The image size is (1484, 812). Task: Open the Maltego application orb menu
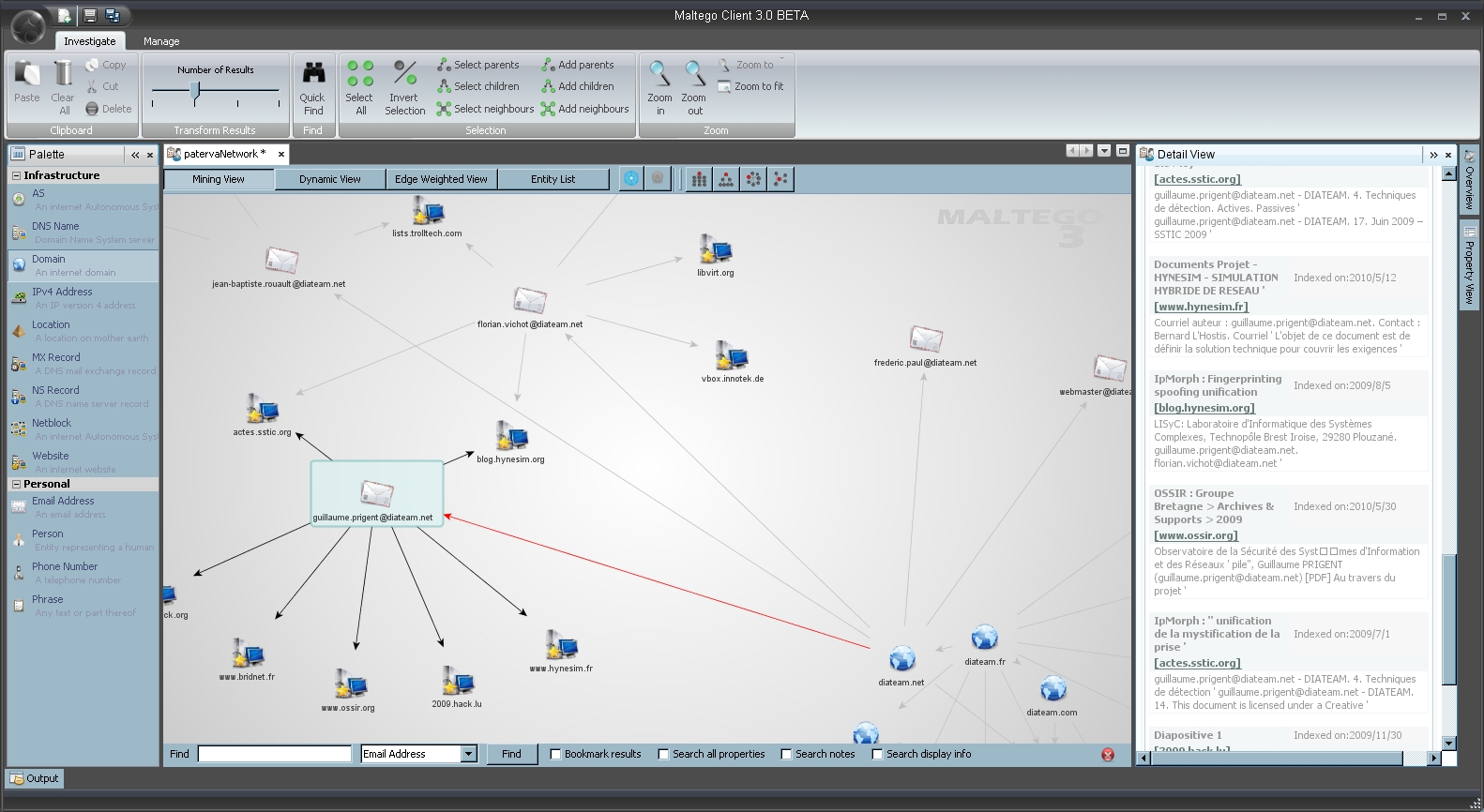(x=27, y=26)
